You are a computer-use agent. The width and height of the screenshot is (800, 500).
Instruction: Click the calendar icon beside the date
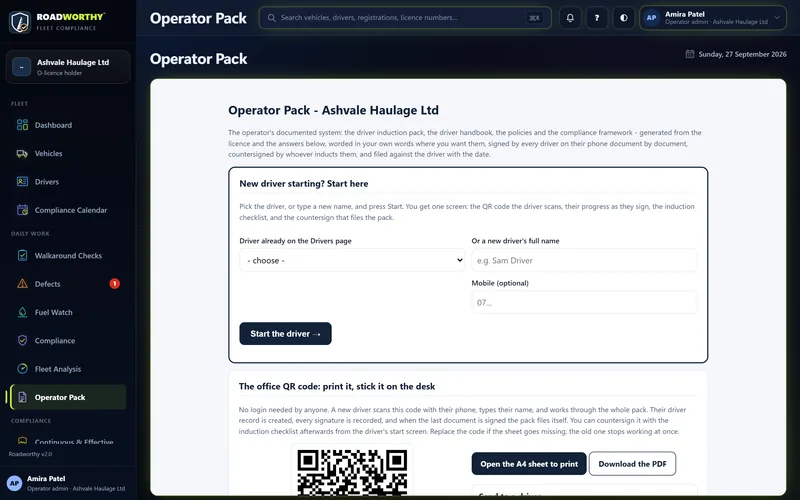tap(690, 54)
